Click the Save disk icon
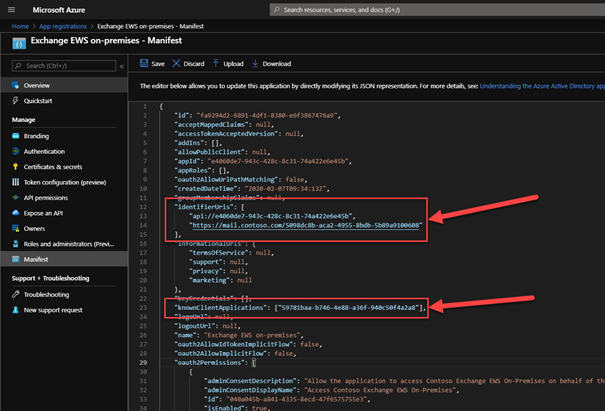605x411 pixels. pyautogui.click(x=144, y=63)
